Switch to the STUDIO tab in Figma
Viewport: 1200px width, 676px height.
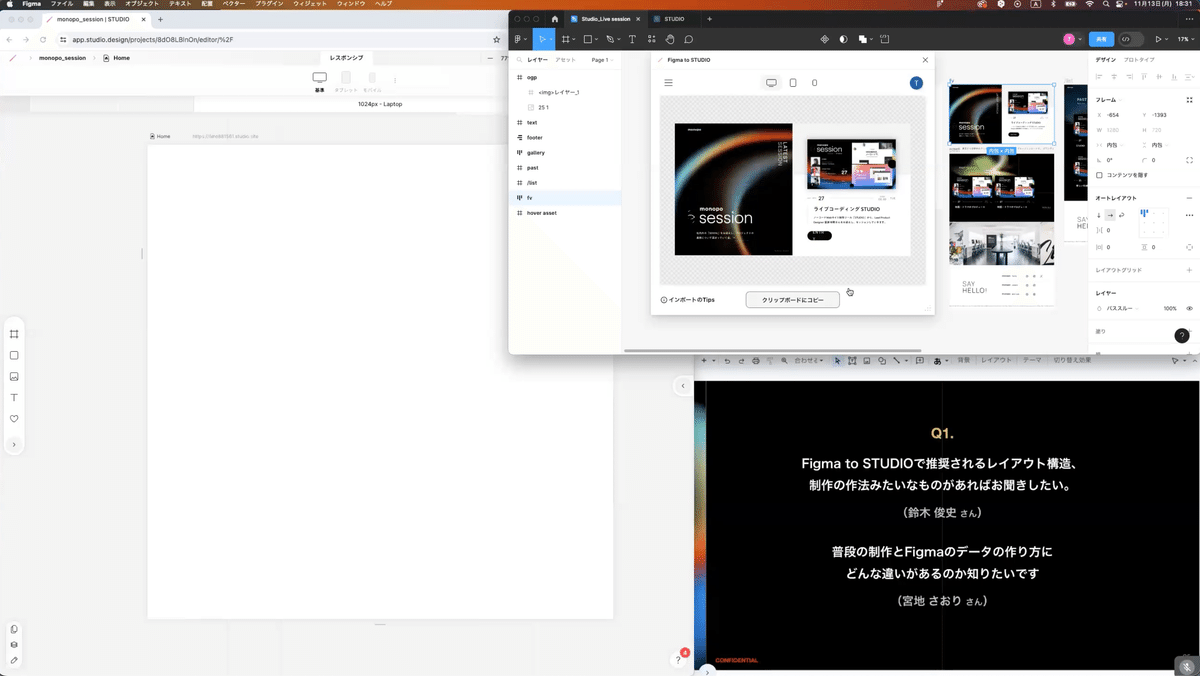(674, 19)
